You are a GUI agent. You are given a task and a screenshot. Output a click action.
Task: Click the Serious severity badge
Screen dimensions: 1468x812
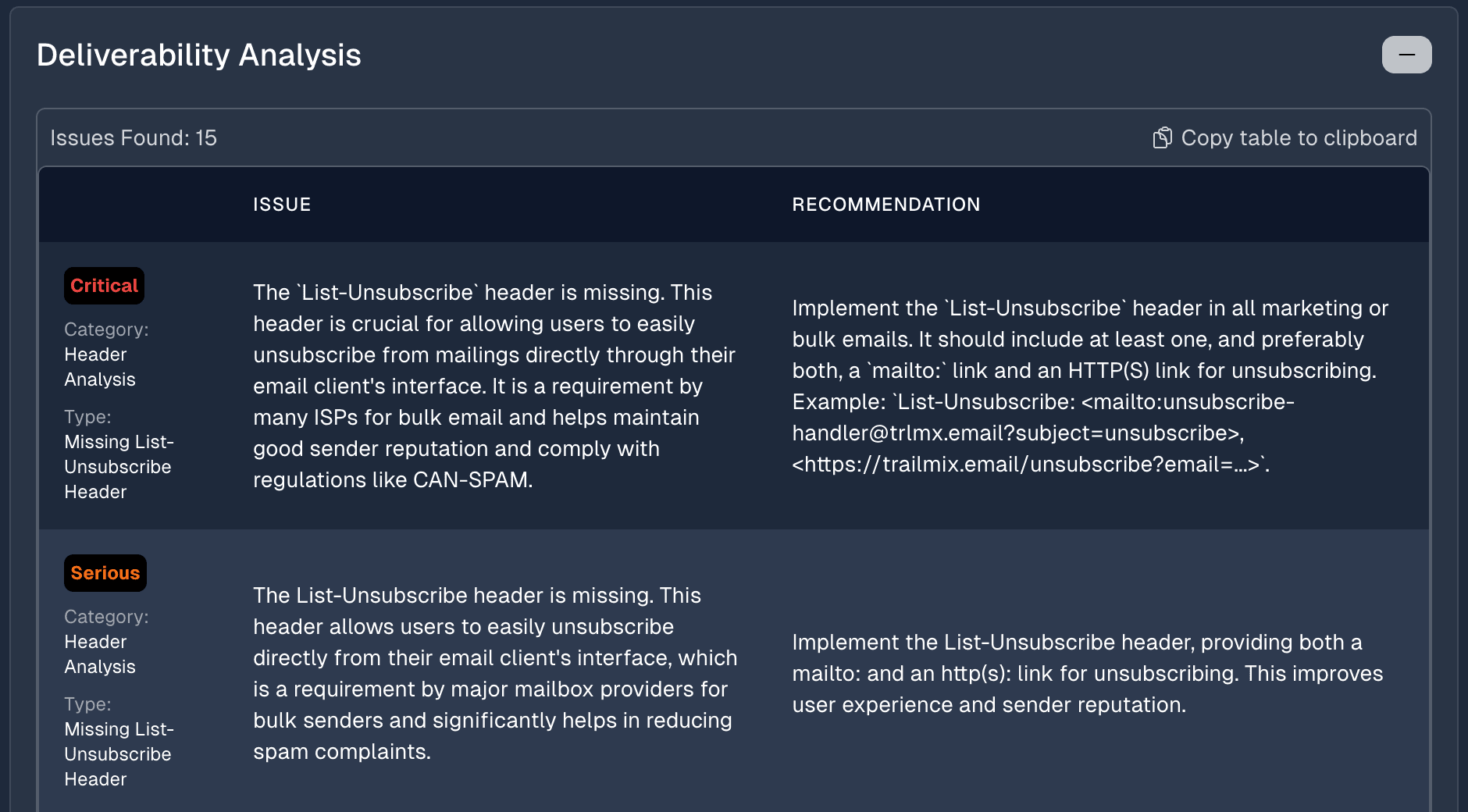pyautogui.click(x=105, y=573)
